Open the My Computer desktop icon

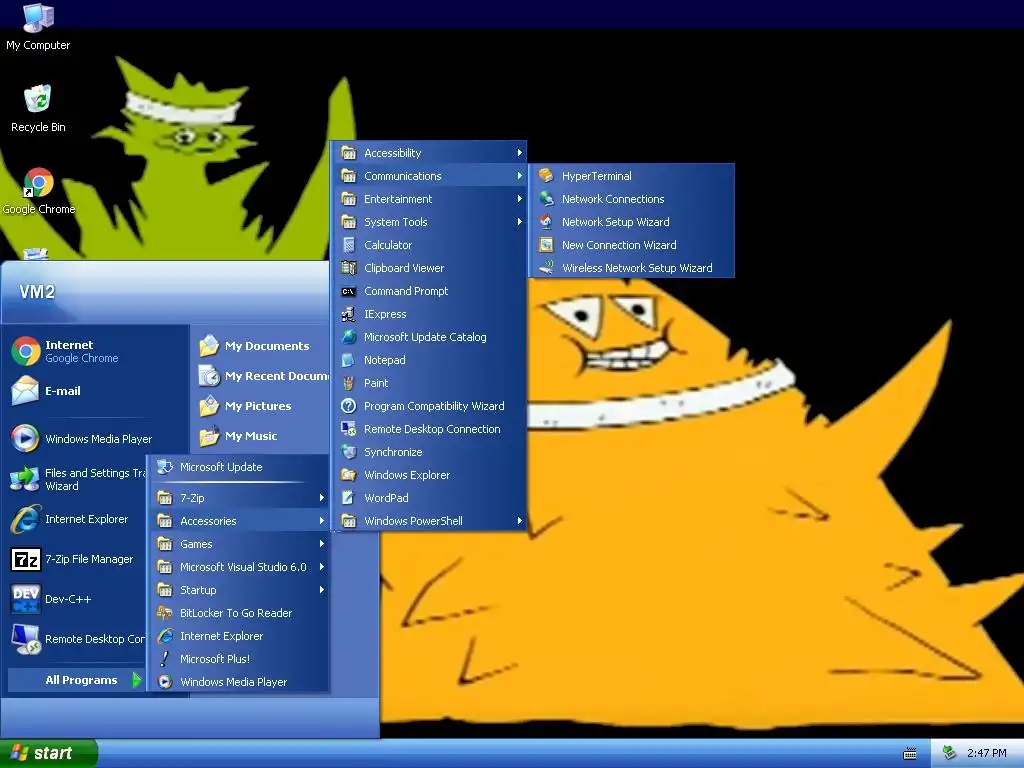pyautogui.click(x=38, y=27)
